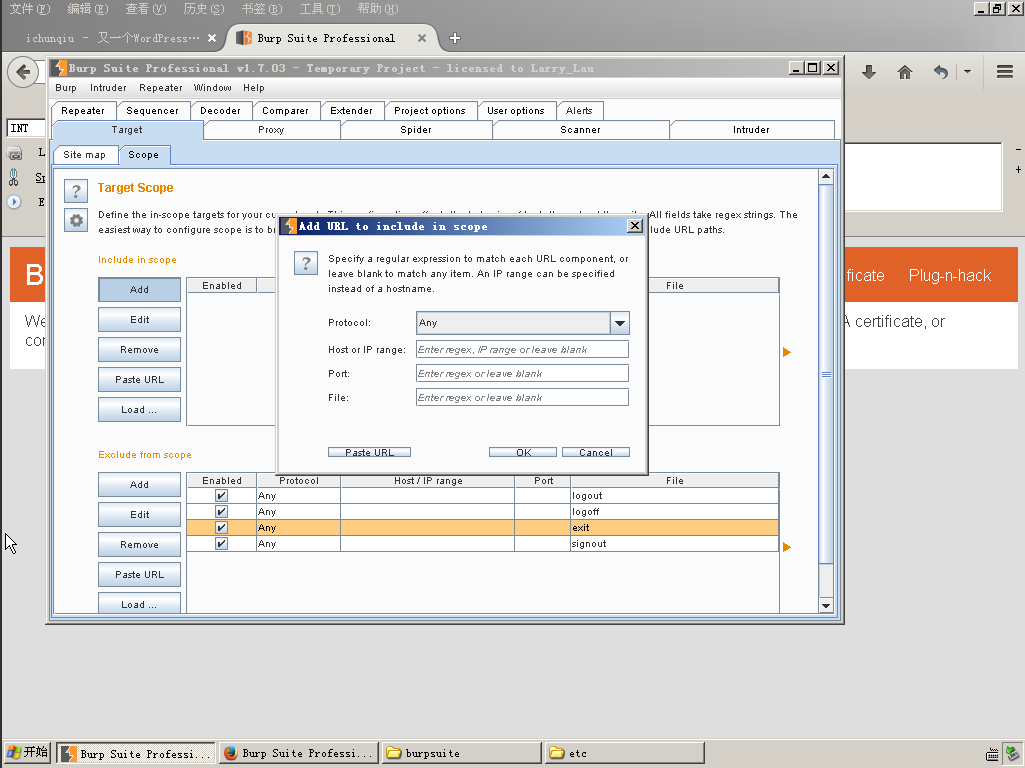Click the Target Scope vertical scrollbar handle
This screenshot has width=1025, height=768.
(x=826, y=374)
